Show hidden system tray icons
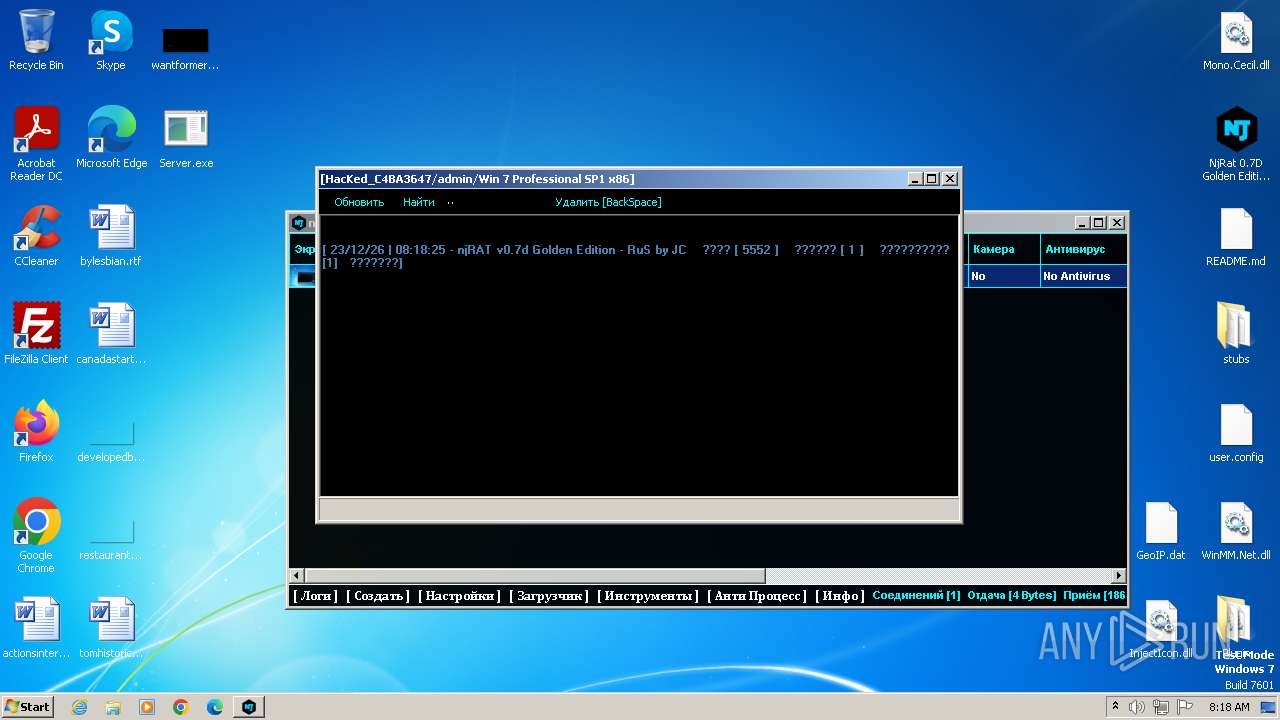The width and height of the screenshot is (1280, 720). click(1115, 707)
